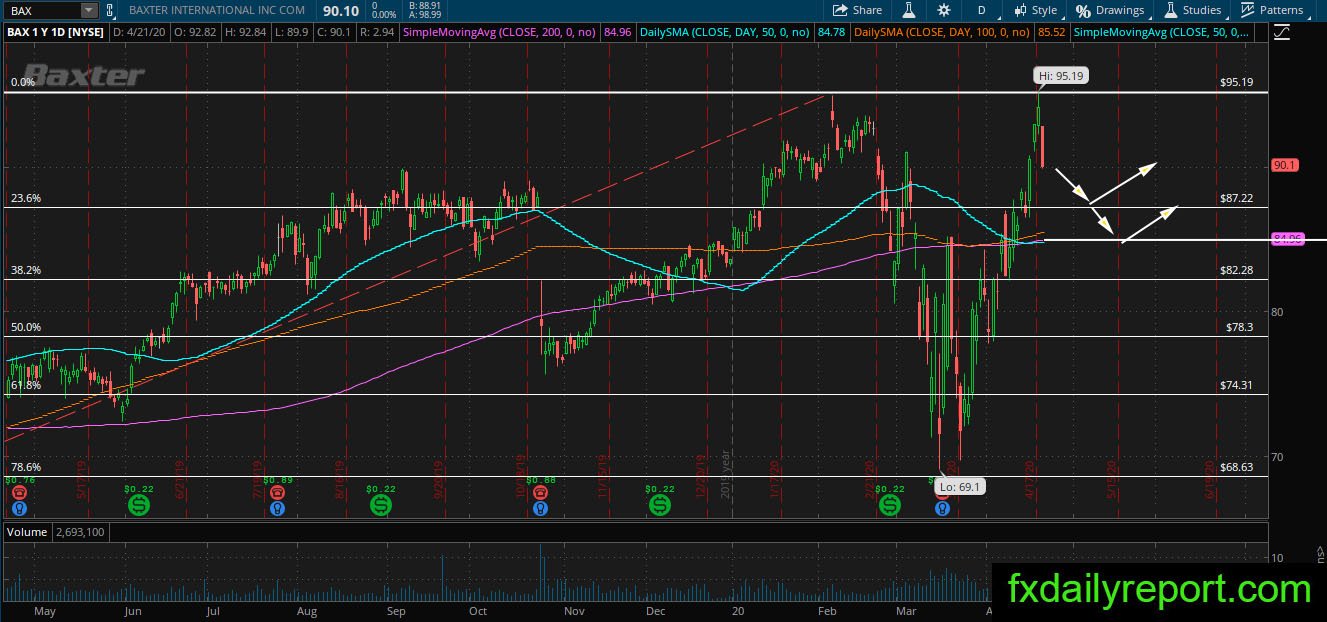The height and width of the screenshot is (622, 1327).
Task: Click the 85.52 orange study value
Action: [x=1051, y=32]
